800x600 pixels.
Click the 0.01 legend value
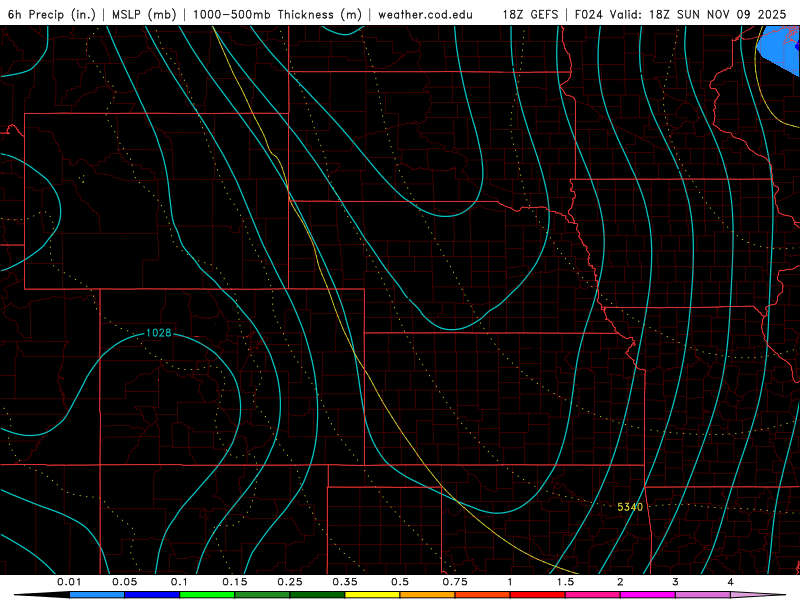tap(69, 582)
